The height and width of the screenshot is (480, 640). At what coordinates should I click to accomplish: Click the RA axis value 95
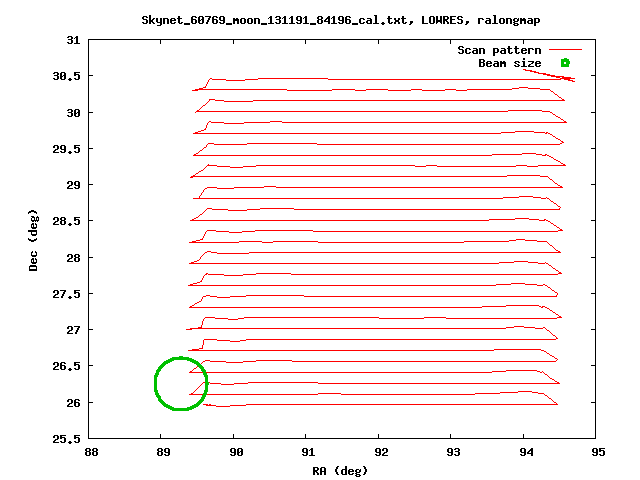click(598, 452)
